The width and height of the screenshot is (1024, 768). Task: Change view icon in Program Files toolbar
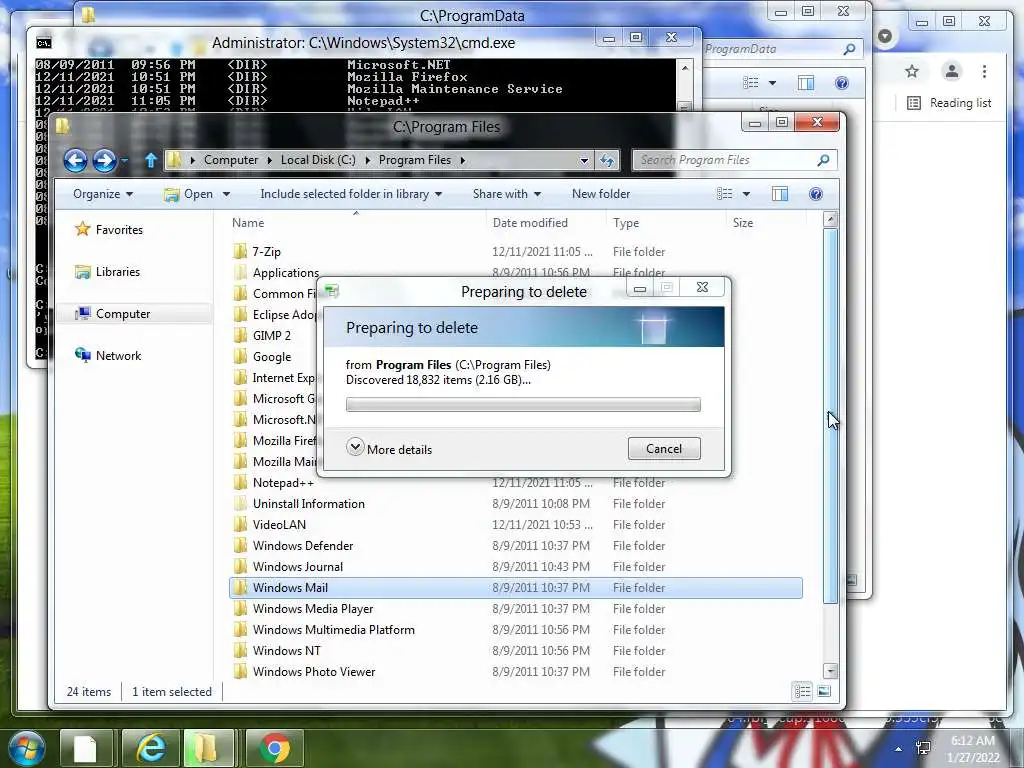click(x=725, y=194)
